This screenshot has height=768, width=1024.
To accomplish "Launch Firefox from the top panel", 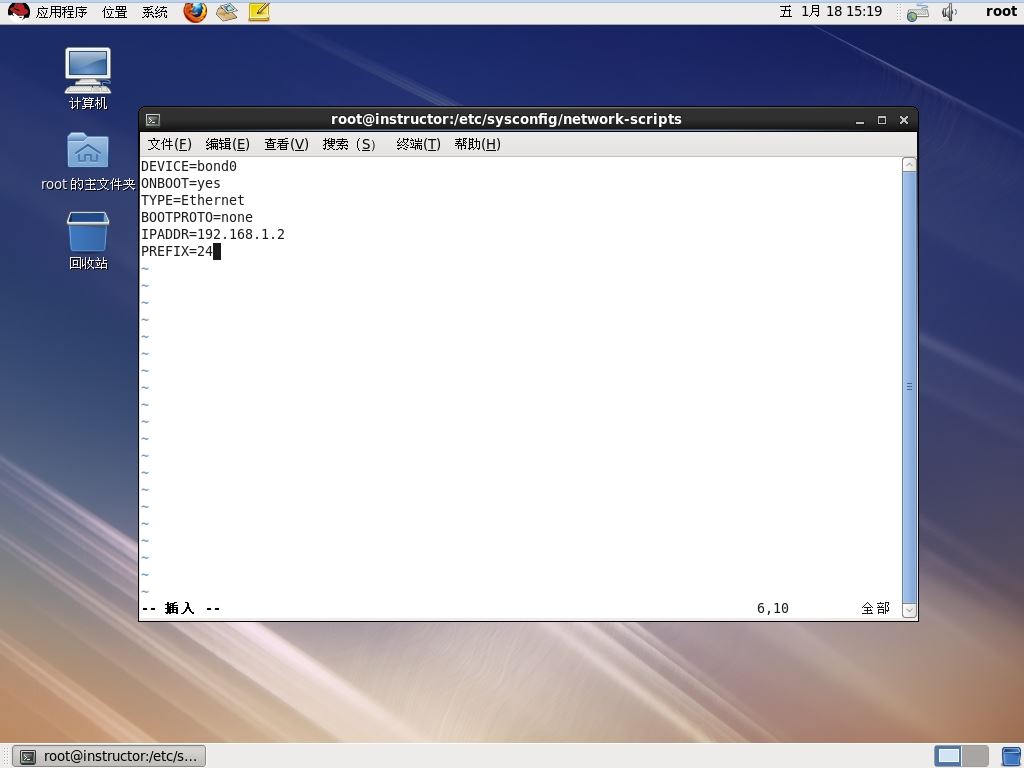I will tap(195, 12).
